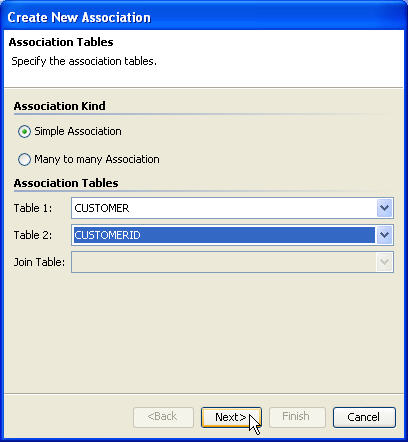Click the Association Kind section heading
408x442 pixels.
60,106
